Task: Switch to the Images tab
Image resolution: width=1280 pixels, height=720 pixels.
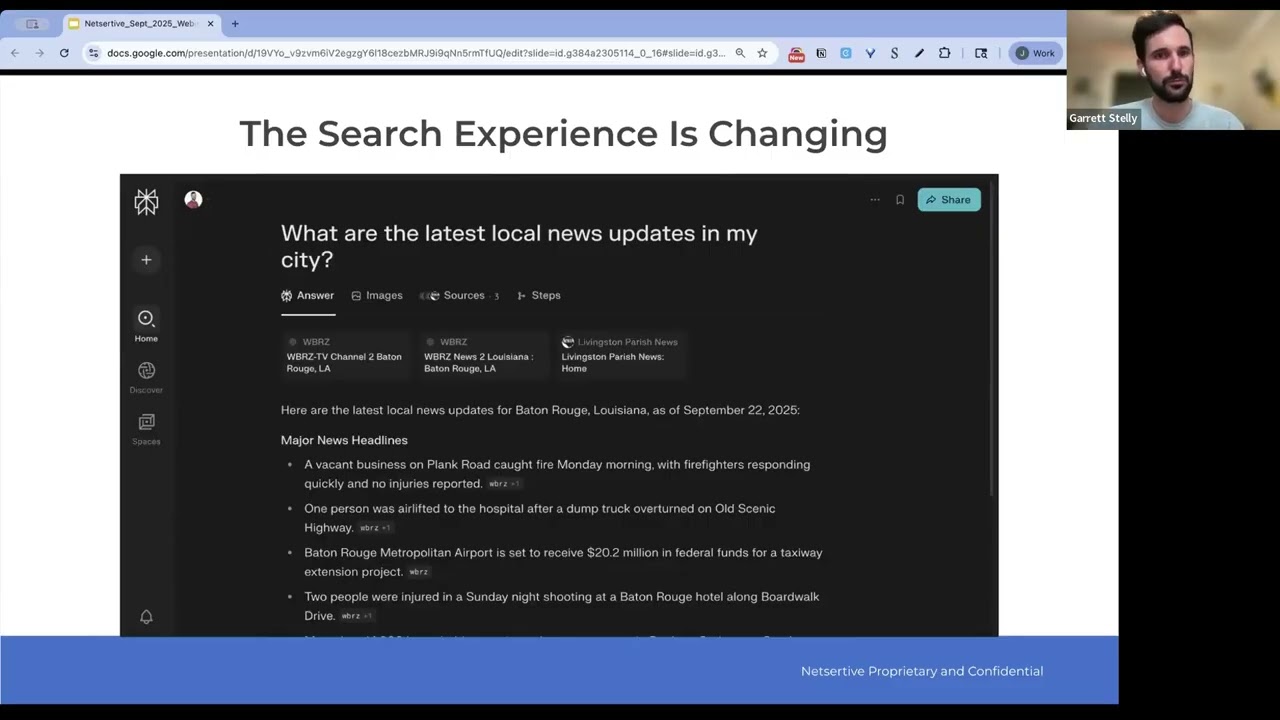Action: [x=377, y=296]
